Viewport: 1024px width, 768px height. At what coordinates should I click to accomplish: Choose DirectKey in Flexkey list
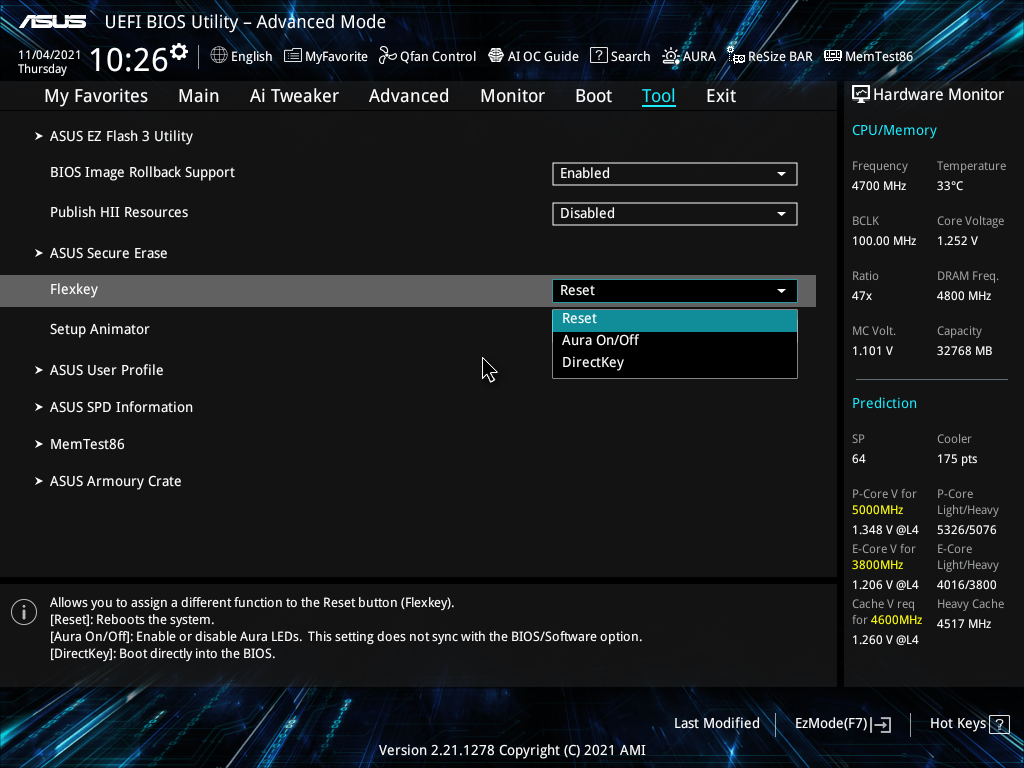point(675,362)
